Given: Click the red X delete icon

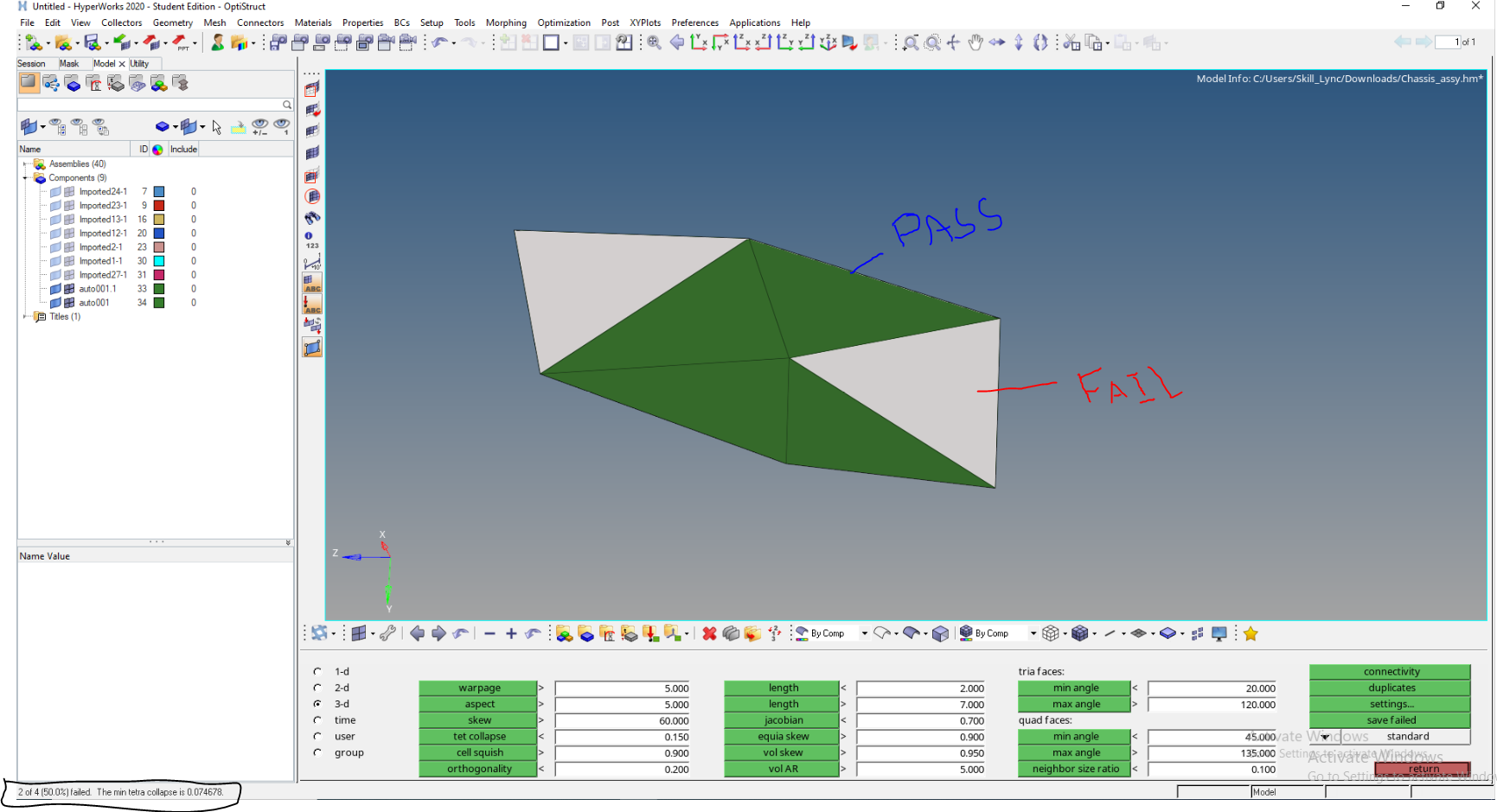Looking at the screenshot, I should tap(709, 634).
